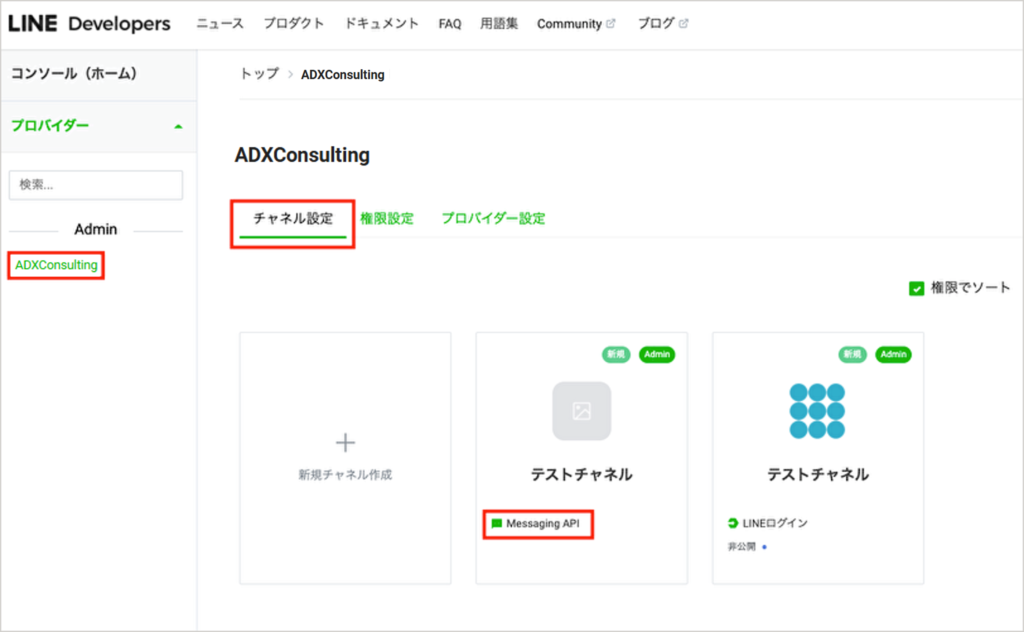Click the LINE Login arrow icon

tap(733, 523)
